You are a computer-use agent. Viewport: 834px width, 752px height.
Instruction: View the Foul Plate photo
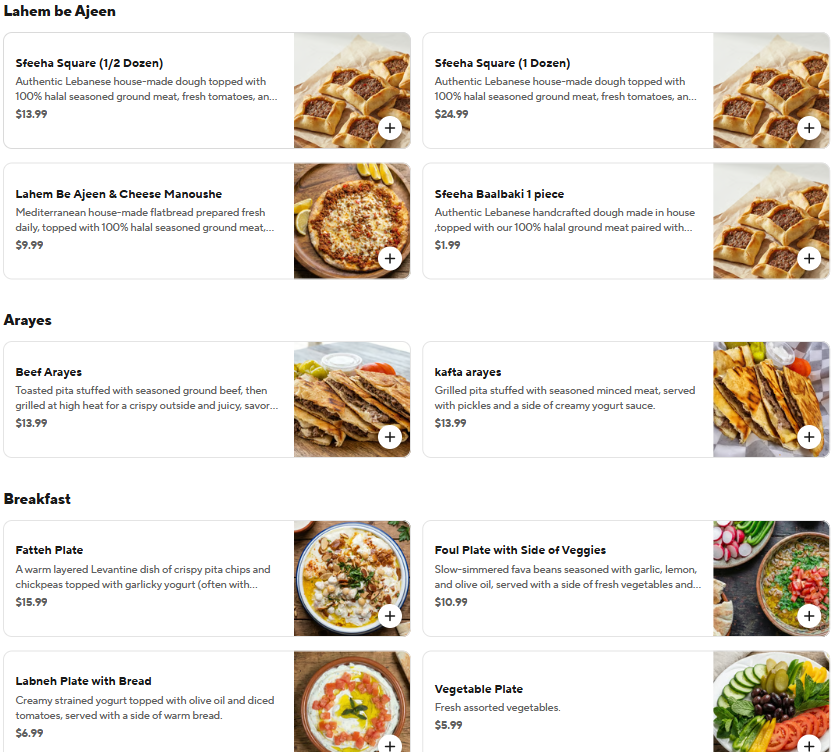click(x=771, y=578)
